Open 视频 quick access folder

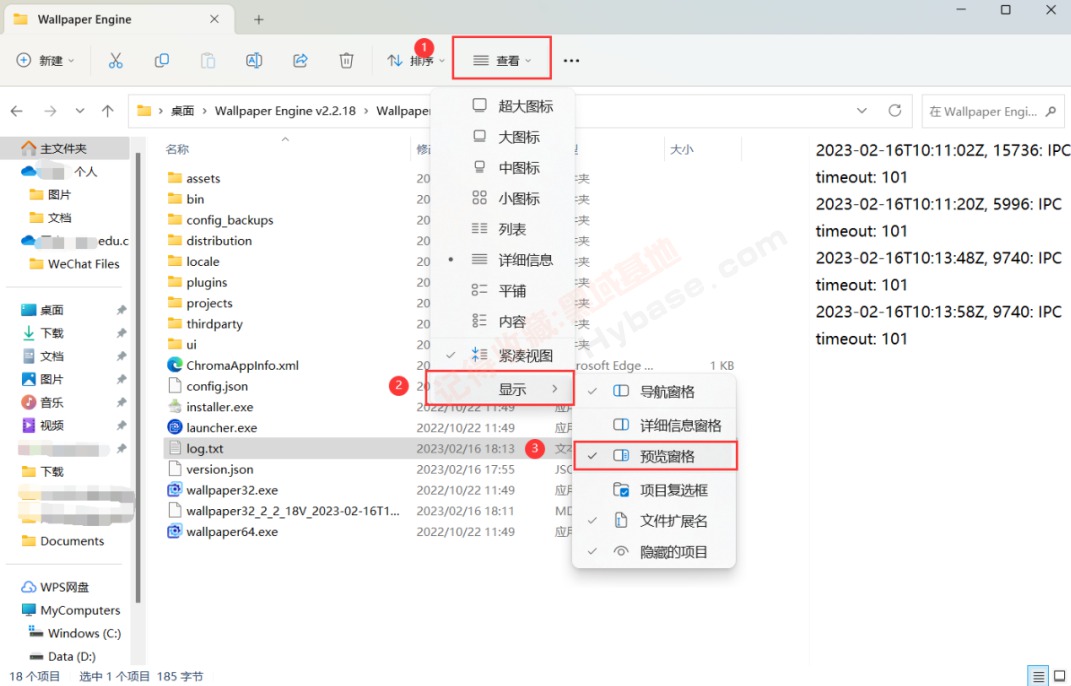pyautogui.click(x=42, y=426)
